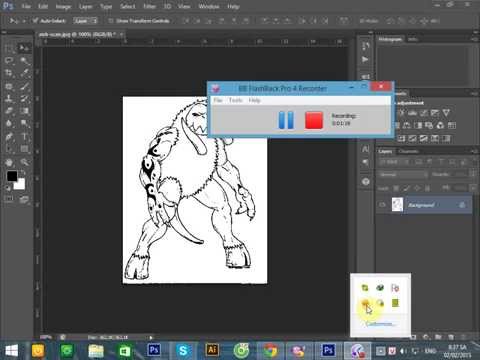Add an Exposure adjustment
480x360 pixels.
point(435,113)
